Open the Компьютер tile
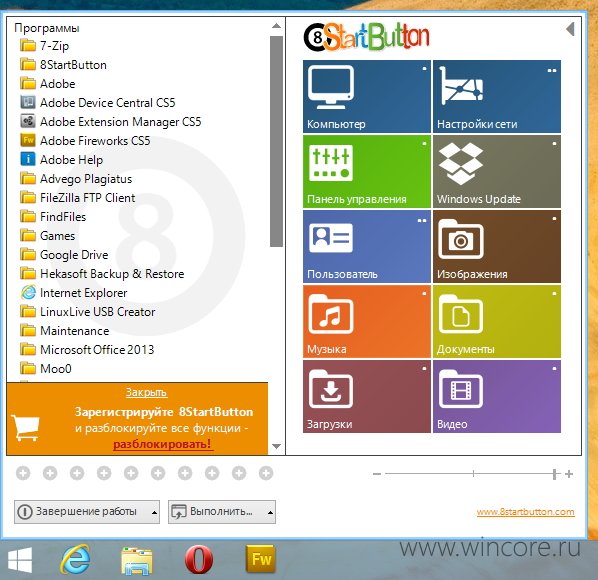 click(x=367, y=96)
